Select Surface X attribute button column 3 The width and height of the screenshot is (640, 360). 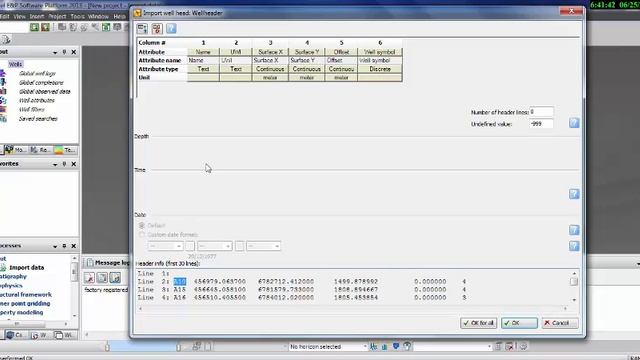click(x=270, y=52)
